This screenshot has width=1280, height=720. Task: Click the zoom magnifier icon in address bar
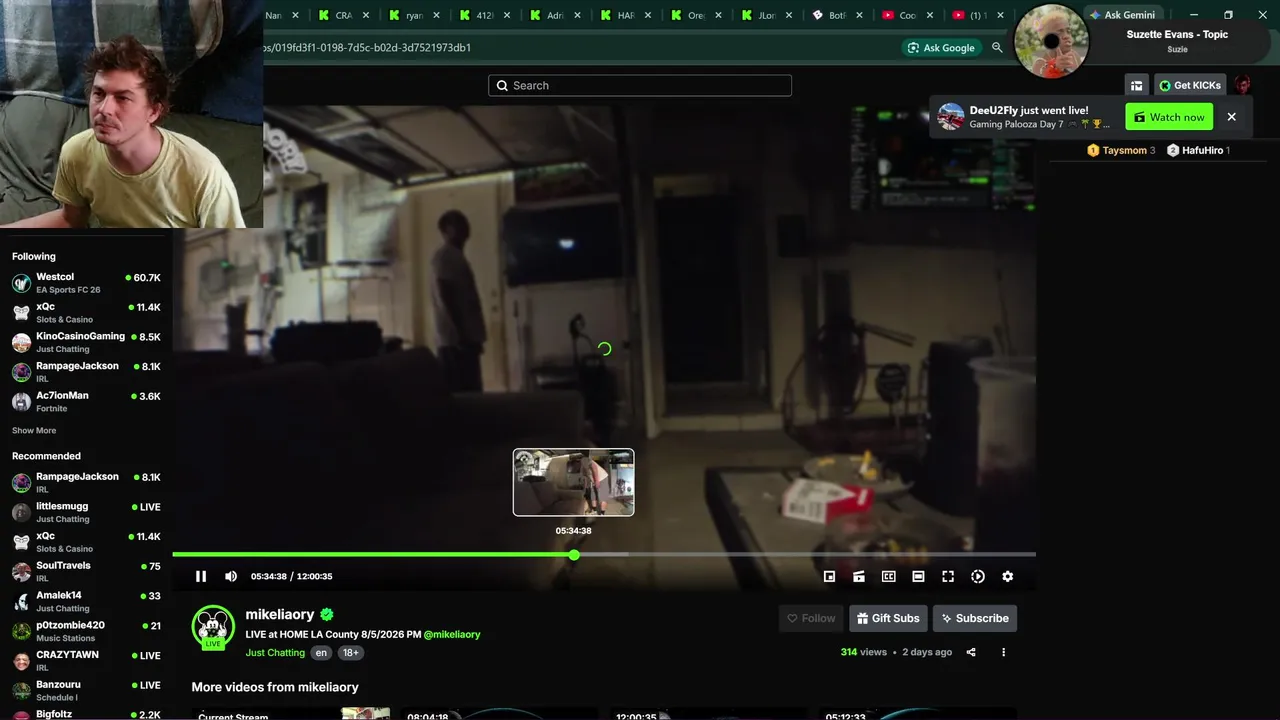[x=997, y=47]
